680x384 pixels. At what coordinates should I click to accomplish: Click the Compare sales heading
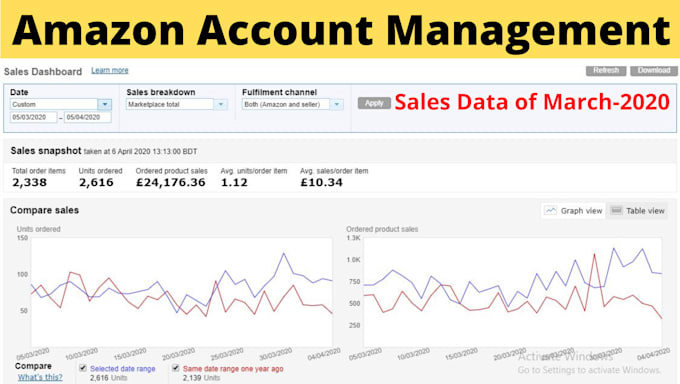(x=44, y=210)
